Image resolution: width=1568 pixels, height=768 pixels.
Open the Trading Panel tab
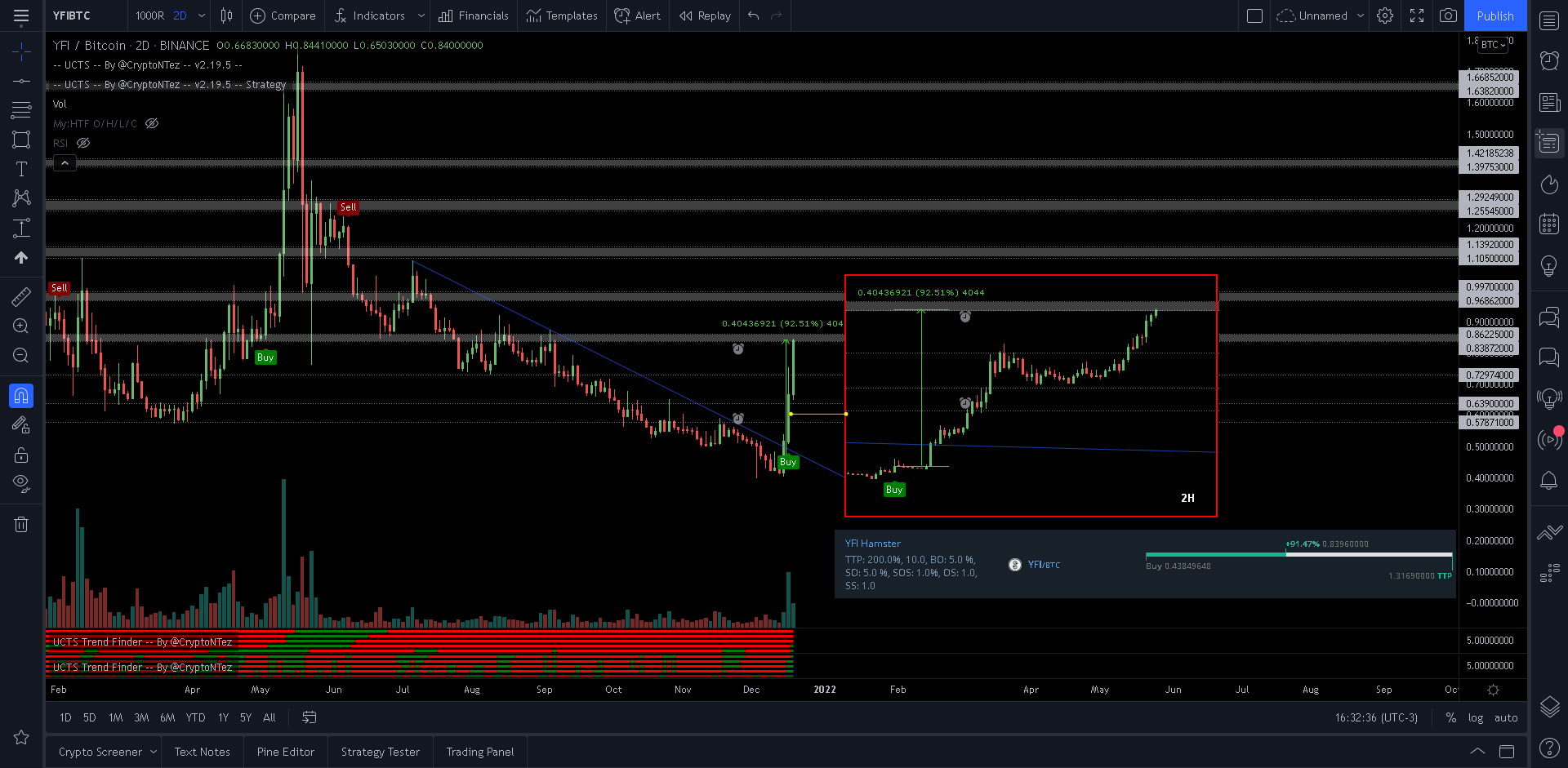click(x=479, y=751)
